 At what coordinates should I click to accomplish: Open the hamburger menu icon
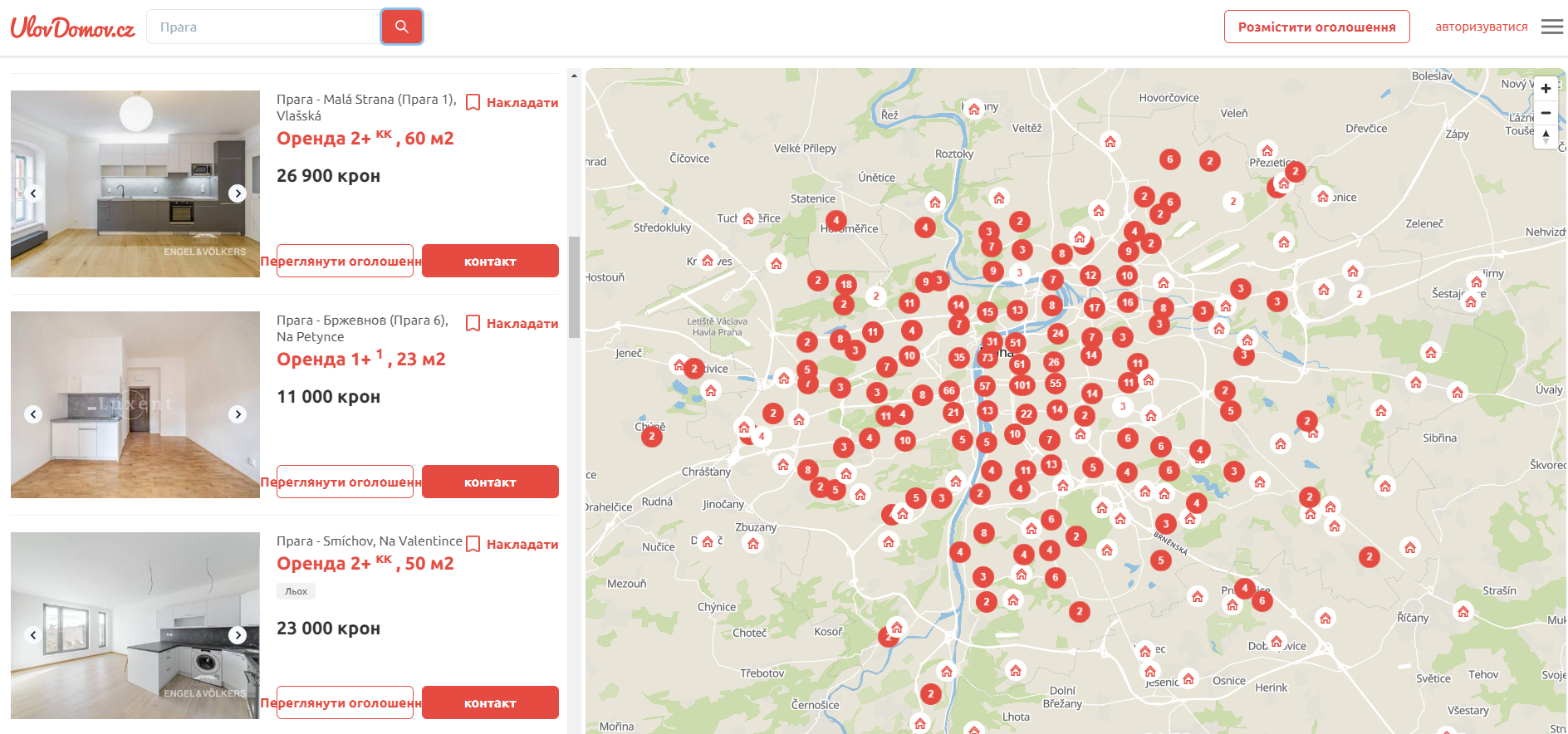click(x=1552, y=27)
